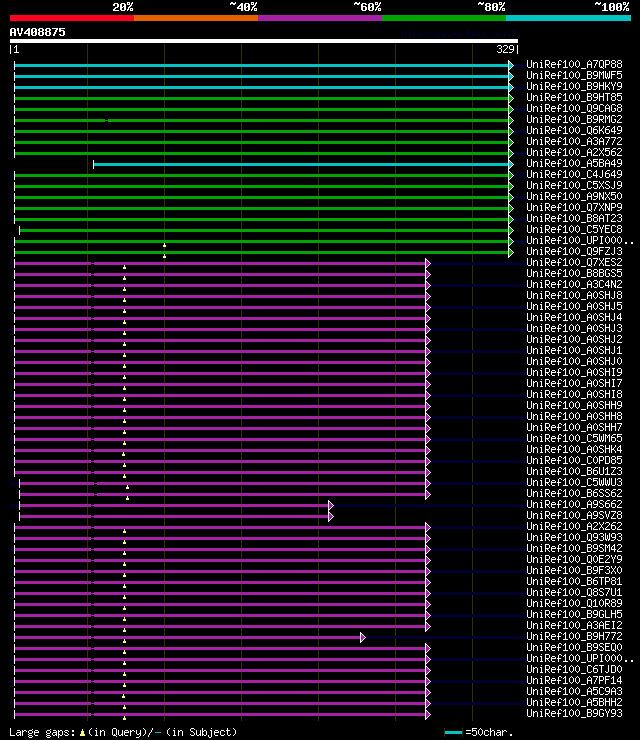Viewport: 640px width, 740px height.
Task: Select the UniRef100_C5YEC8 label
Action: coord(574,229)
